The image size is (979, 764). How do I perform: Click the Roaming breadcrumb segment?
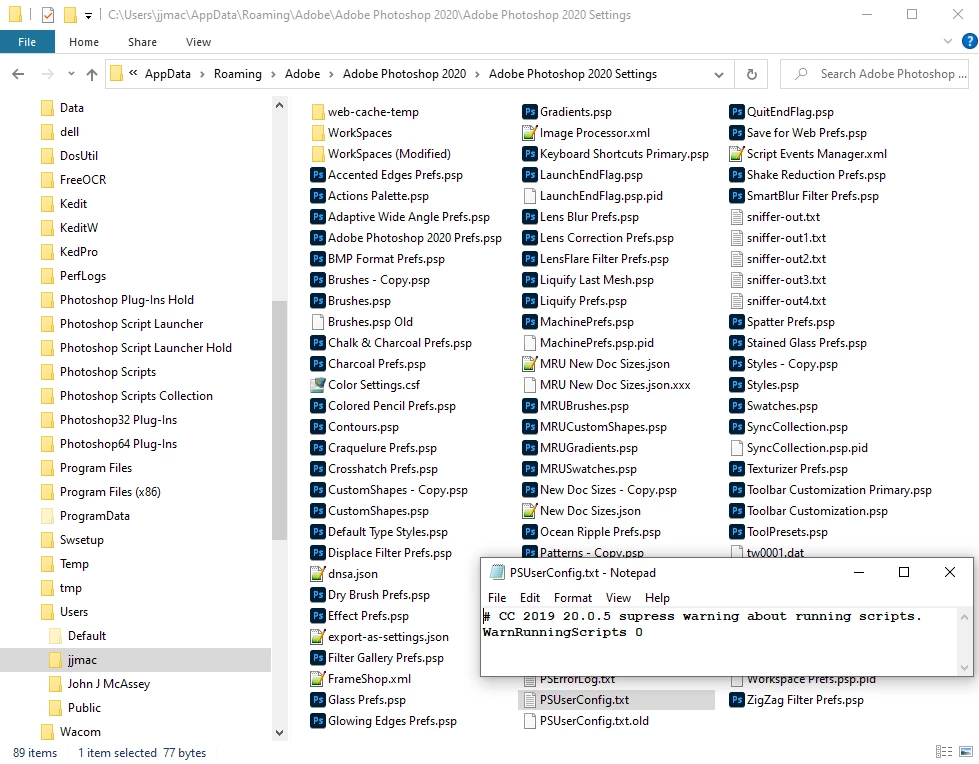pyautogui.click(x=237, y=74)
